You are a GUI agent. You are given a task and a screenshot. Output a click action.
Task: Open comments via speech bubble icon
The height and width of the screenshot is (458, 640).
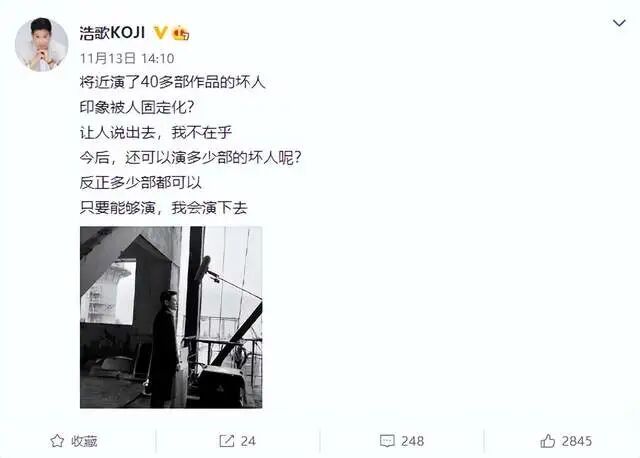[x=387, y=441]
